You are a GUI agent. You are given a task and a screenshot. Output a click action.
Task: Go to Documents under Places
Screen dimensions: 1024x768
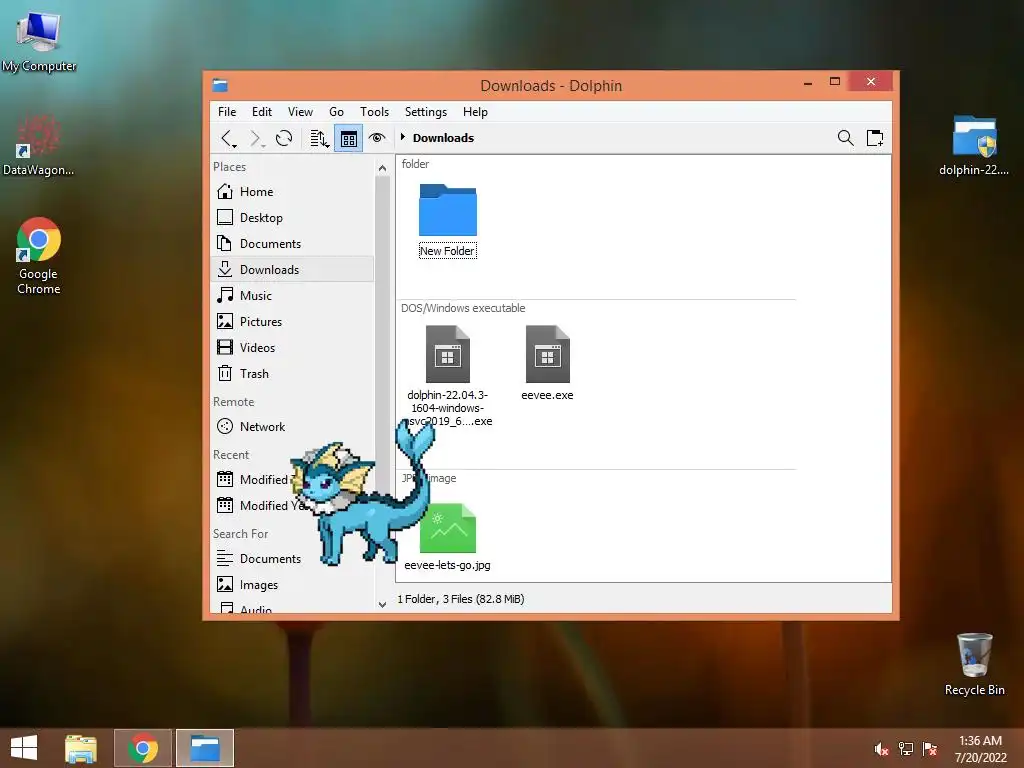click(293, 244)
